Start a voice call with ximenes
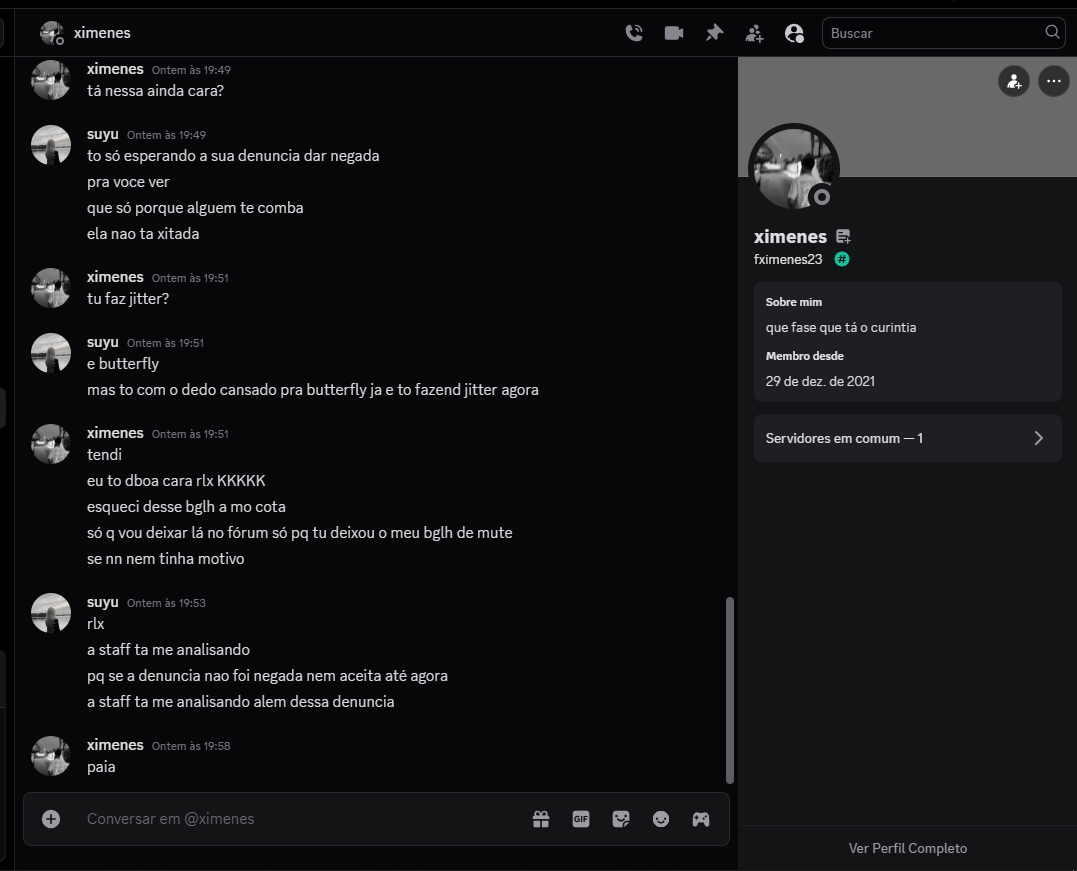This screenshot has height=871, width=1077. (634, 33)
